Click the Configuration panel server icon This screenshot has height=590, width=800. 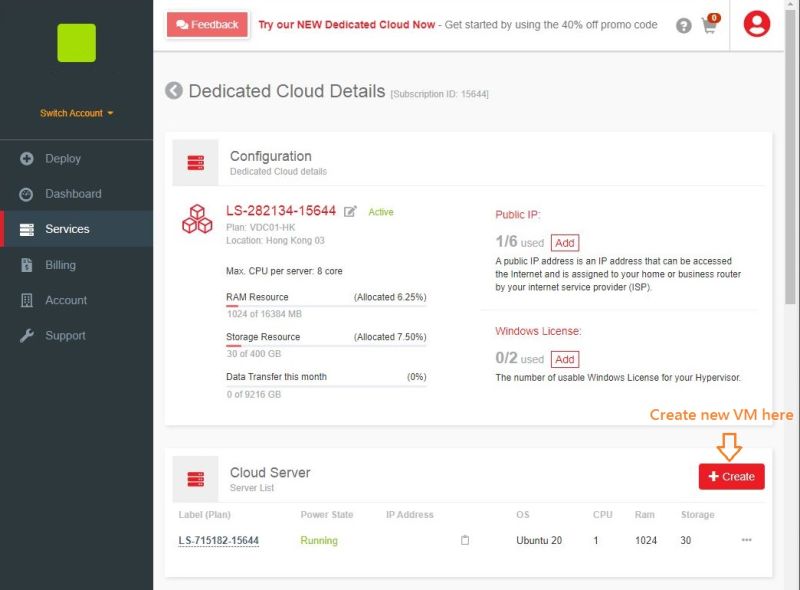click(195, 163)
